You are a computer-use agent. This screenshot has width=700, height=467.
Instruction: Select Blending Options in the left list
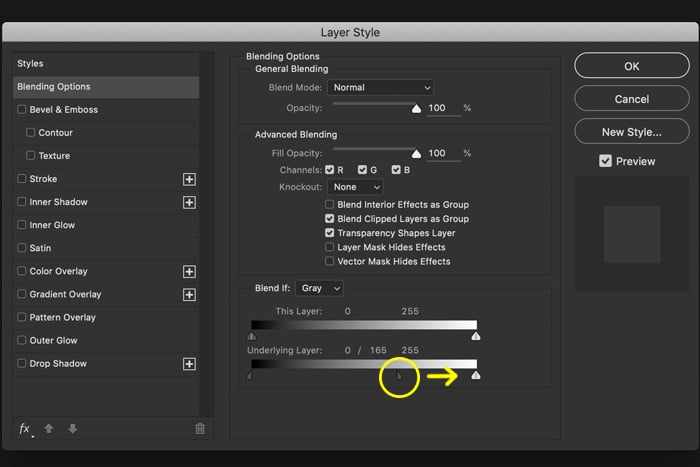click(106, 87)
